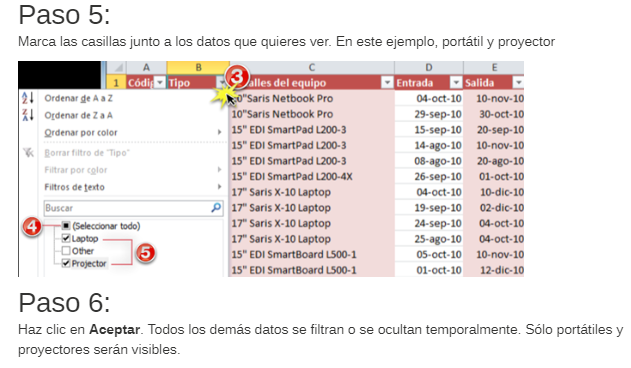Open Filtros de texto menu entry
The width and height of the screenshot is (631, 368).
tap(74, 187)
